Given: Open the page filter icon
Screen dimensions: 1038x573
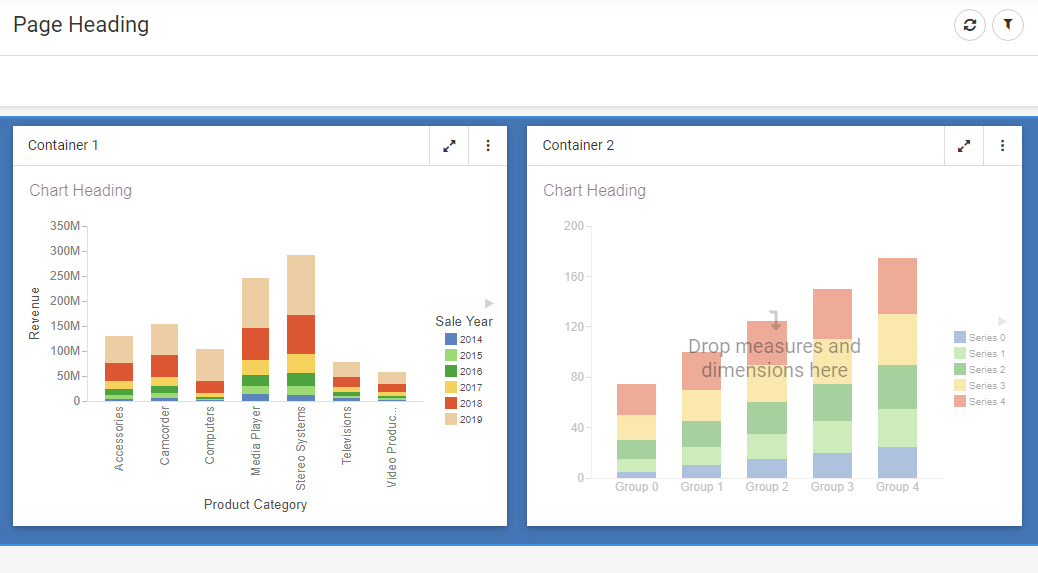Looking at the screenshot, I should pyautogui.click(x=1008, y=25).
